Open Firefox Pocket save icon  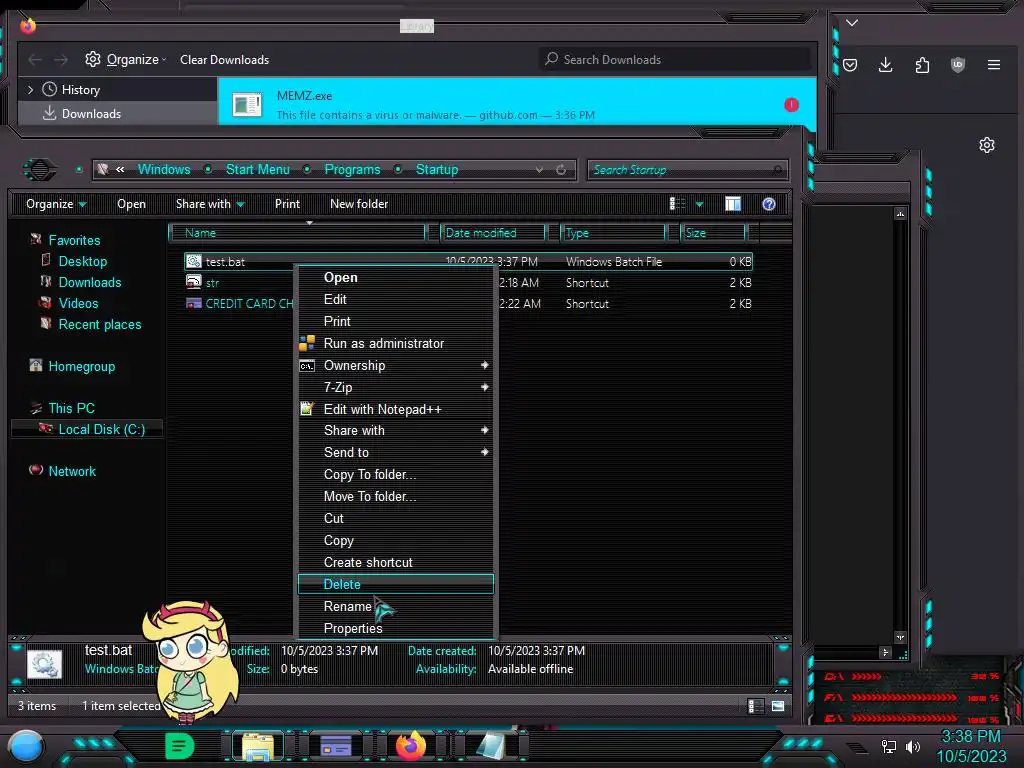(x=850, y=65)
